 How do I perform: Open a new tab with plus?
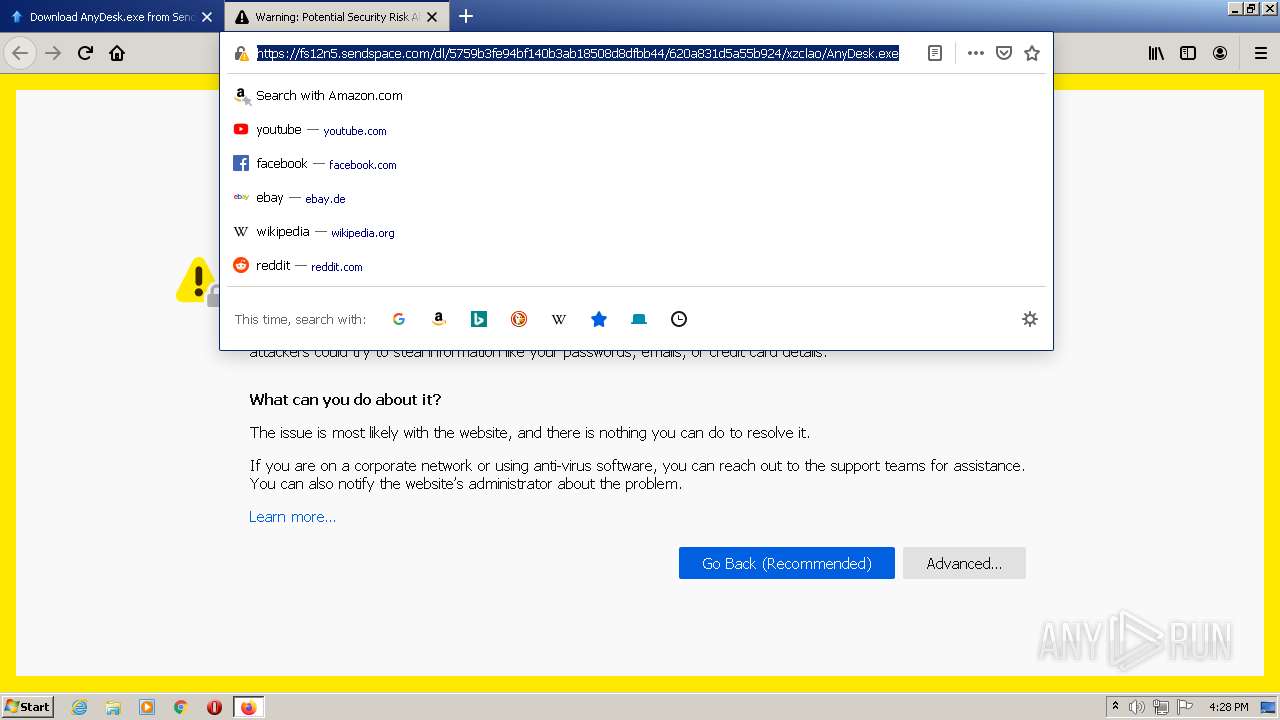click(x=466, y=16)
